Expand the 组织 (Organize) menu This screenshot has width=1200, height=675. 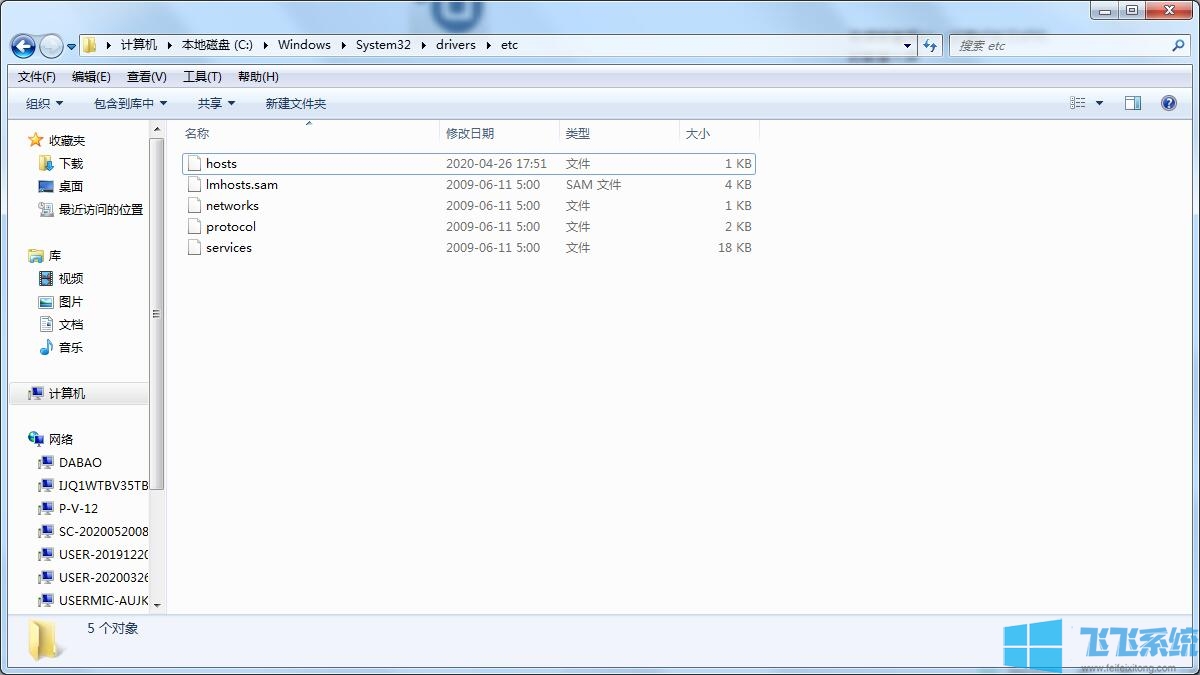point(42,102)
